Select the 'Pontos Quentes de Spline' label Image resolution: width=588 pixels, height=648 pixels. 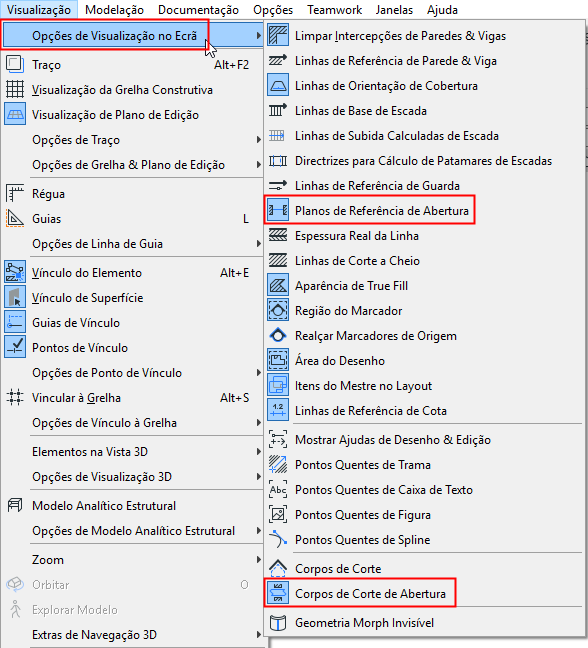[x=363, y=540]
